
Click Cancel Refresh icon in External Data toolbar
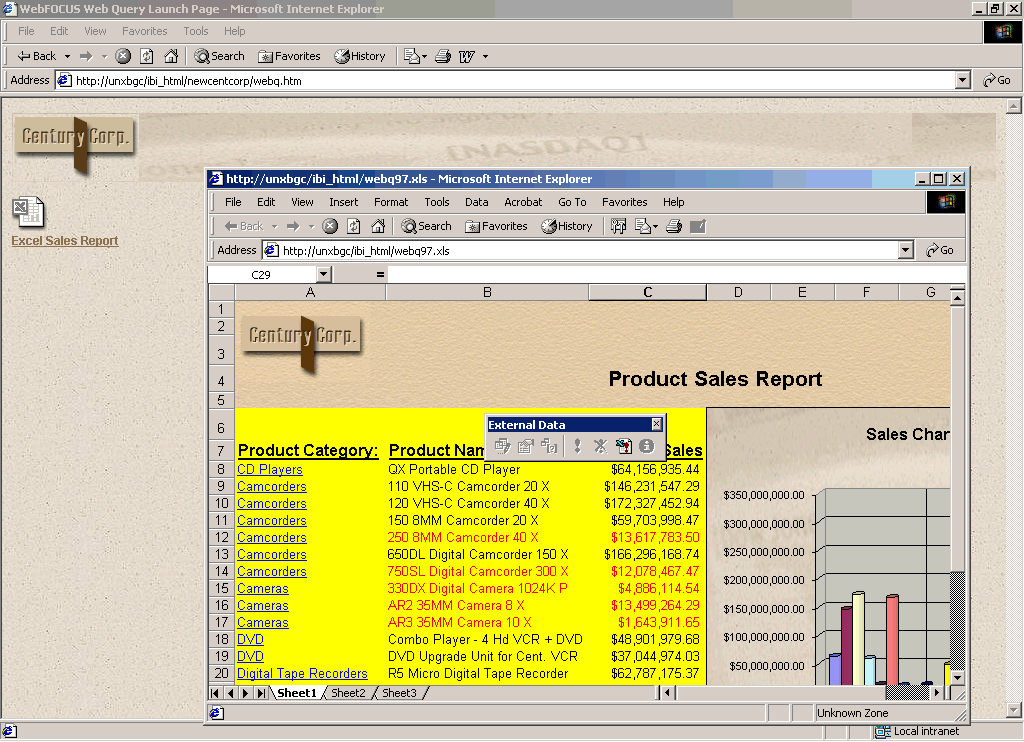click(x=600, y=446)
